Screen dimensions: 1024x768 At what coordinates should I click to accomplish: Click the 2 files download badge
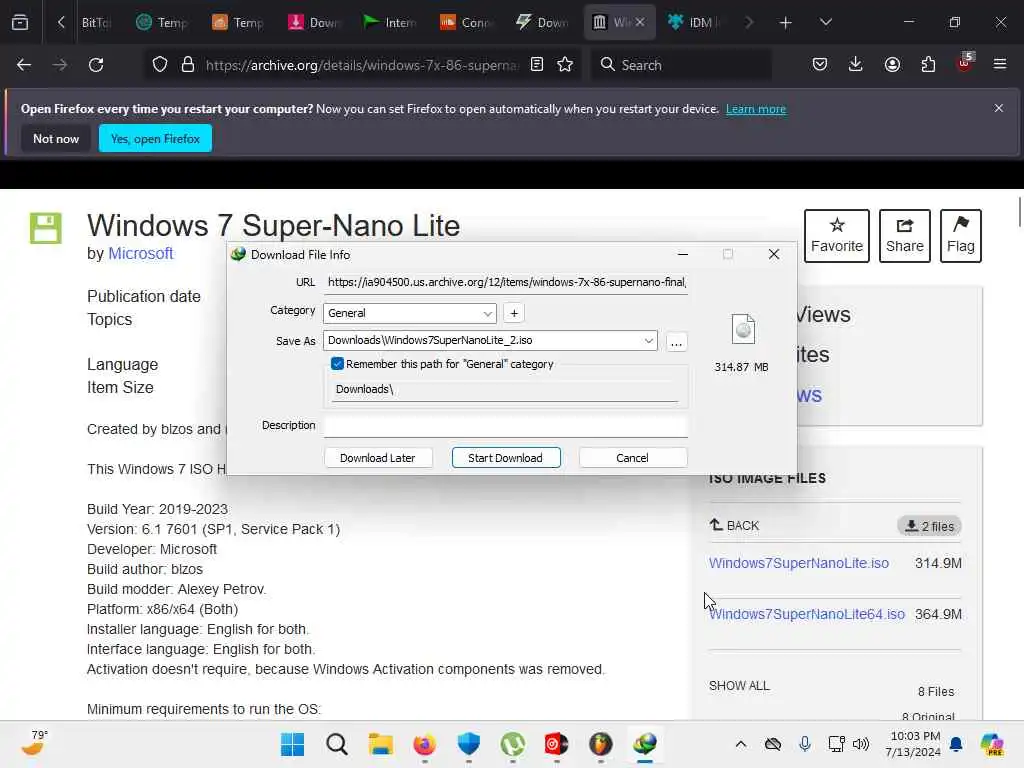tap(929, 526)
